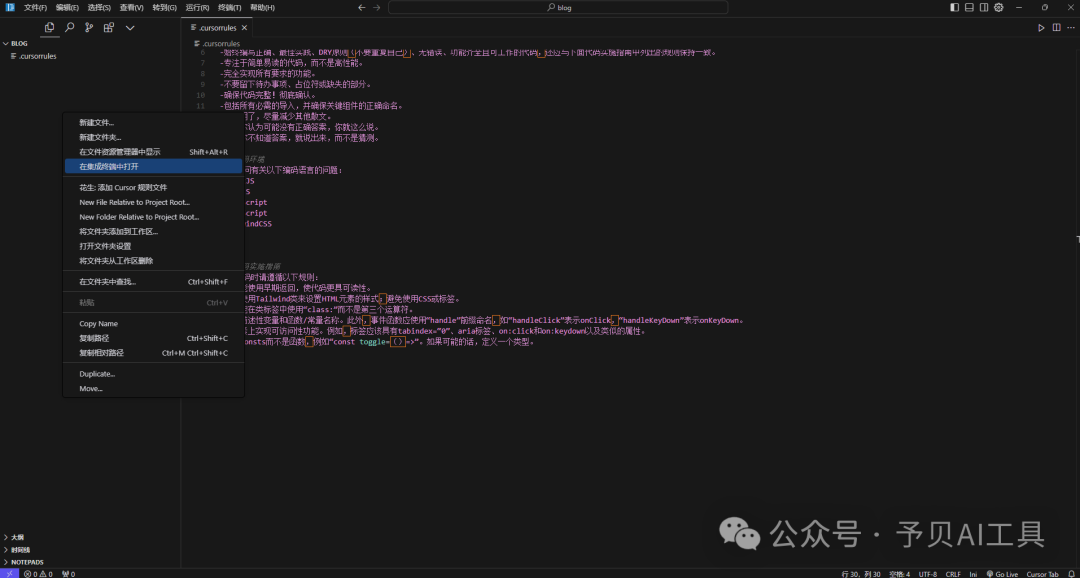Open errors and warnings status indicator
The image size is (1080, 578).
pos(39,573)
